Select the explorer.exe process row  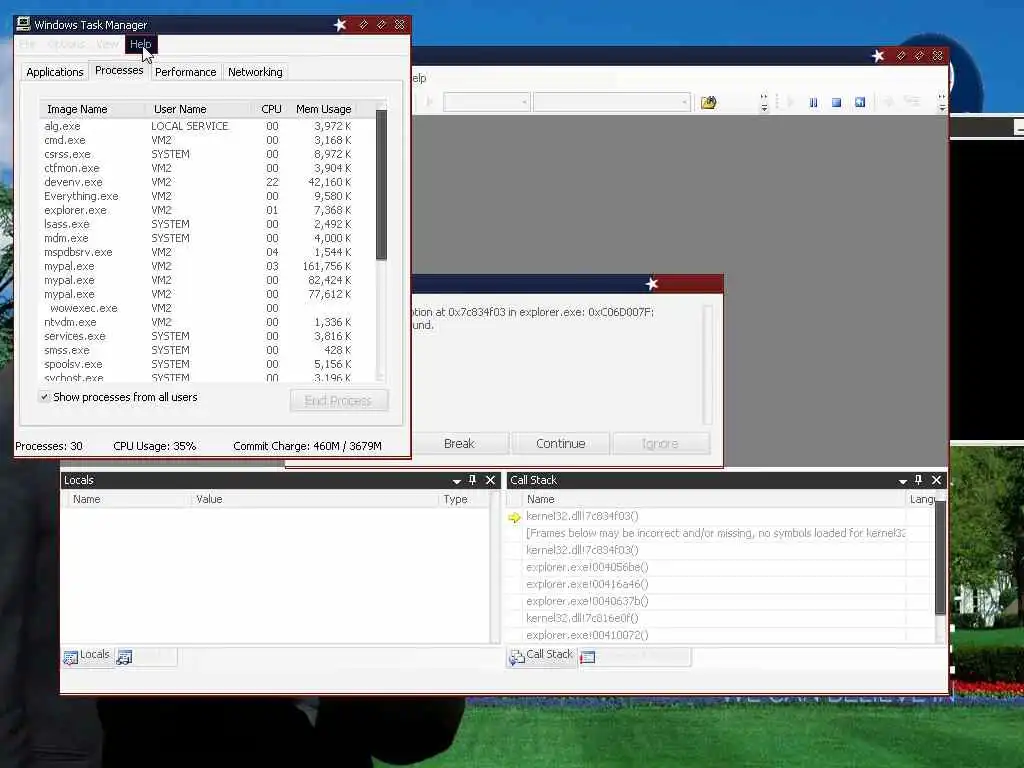click(198, 210)
